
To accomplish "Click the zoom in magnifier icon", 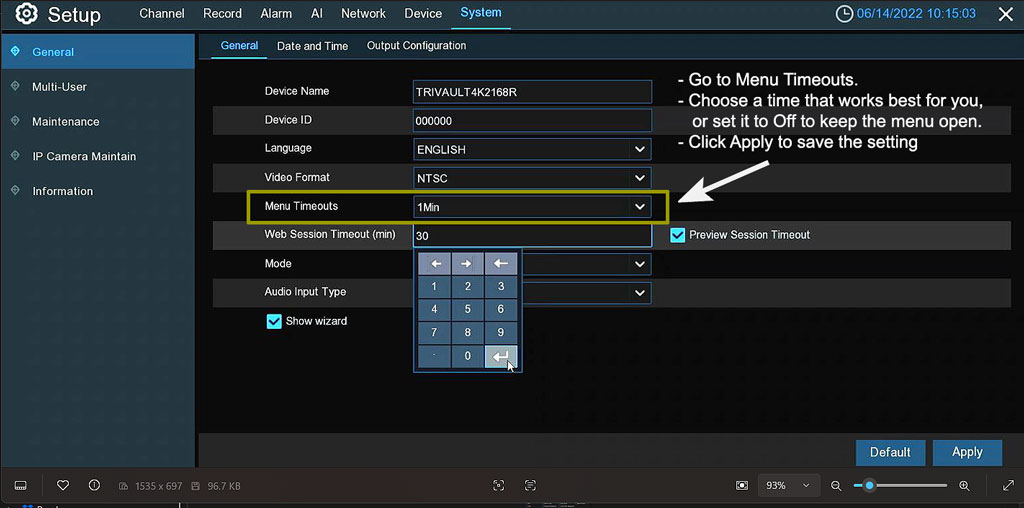I will [x=964, y=486].
